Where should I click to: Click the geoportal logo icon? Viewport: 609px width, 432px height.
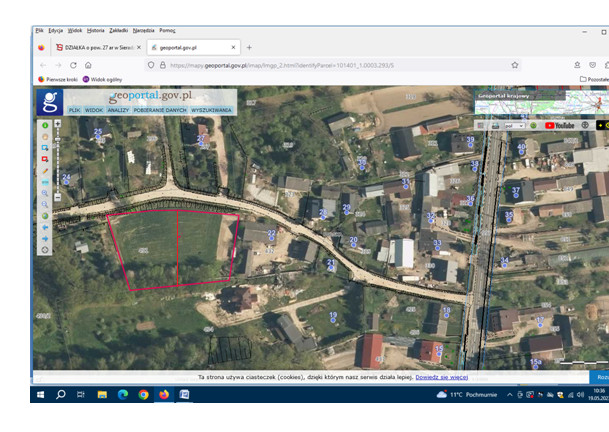click(49, 101)
